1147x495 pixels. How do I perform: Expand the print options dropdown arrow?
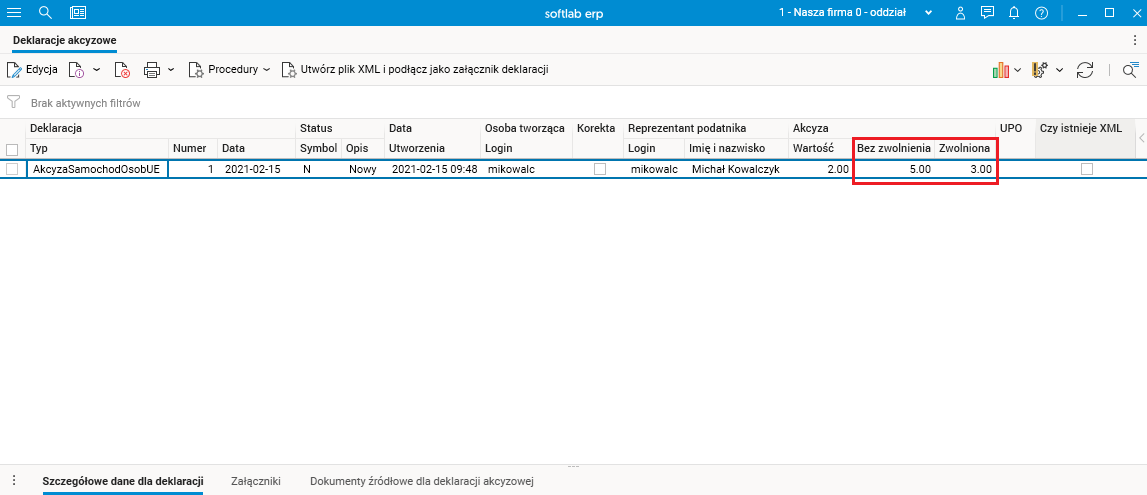pyautogui.click(x=171, y=70)
